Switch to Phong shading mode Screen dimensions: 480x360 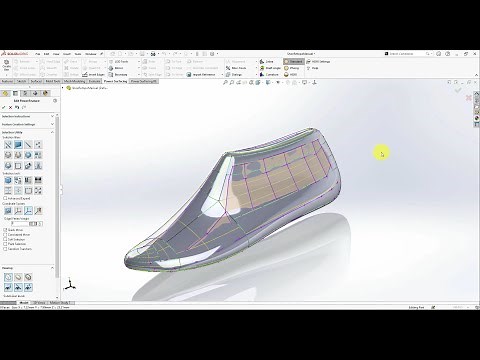(292, 68)
